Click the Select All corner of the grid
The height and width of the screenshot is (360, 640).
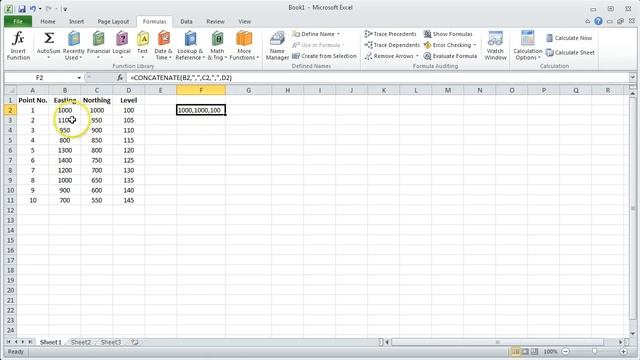[x=11, y=90]
